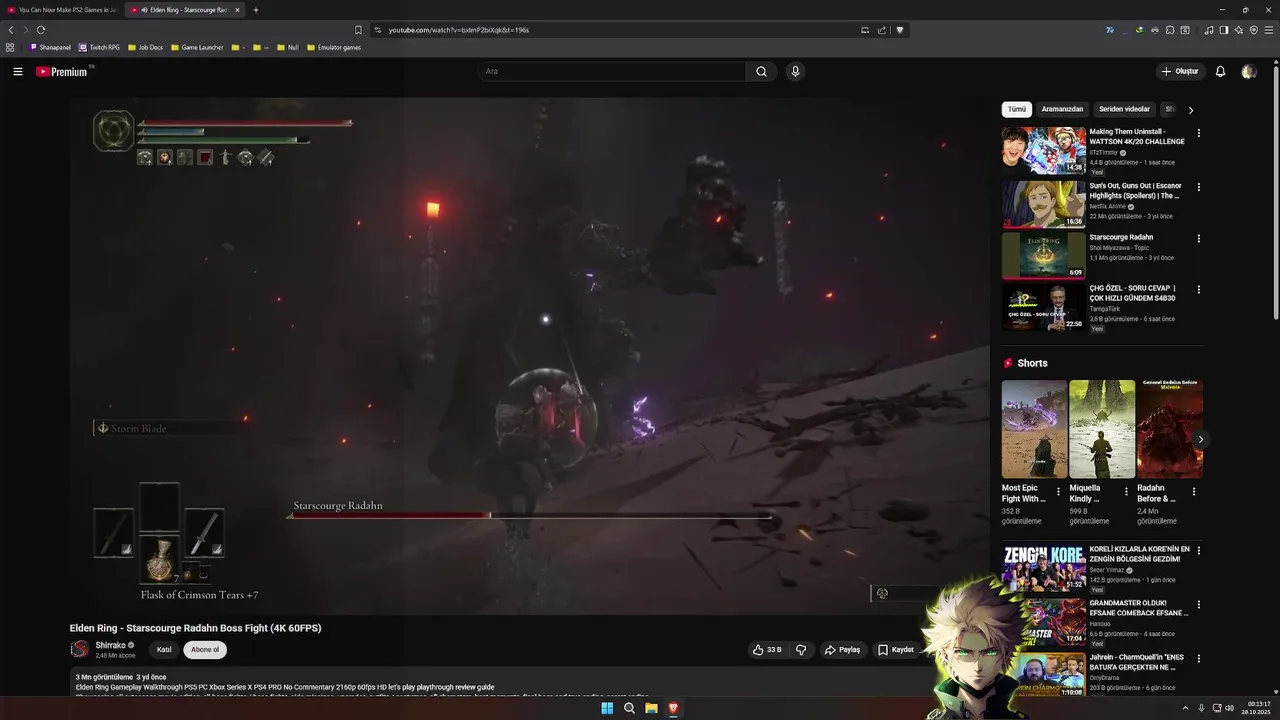Show more filter chips with right chevron
Image resolution: width=1280 pixels, height=720 pixels.
click(x=1190, y=110)
